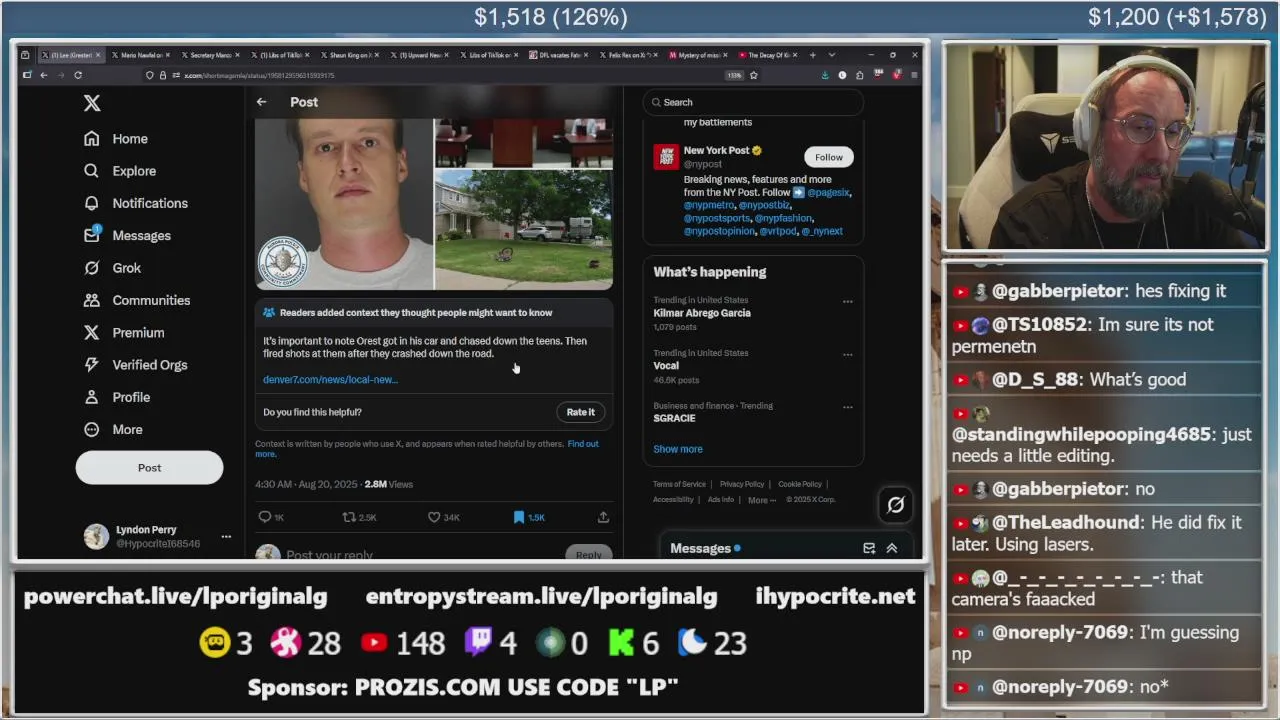
Task: Switch to The Decay Of browser tab
Action: (770, 55)
